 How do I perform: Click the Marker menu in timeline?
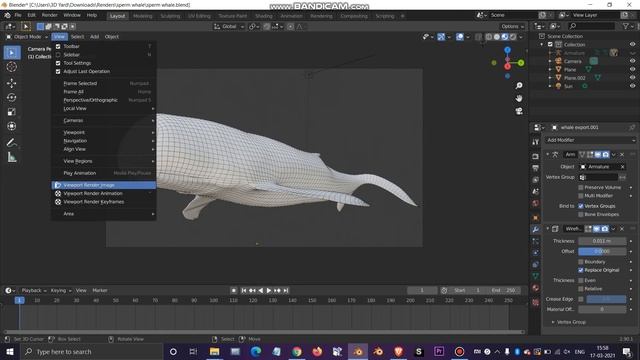[100, 290]
